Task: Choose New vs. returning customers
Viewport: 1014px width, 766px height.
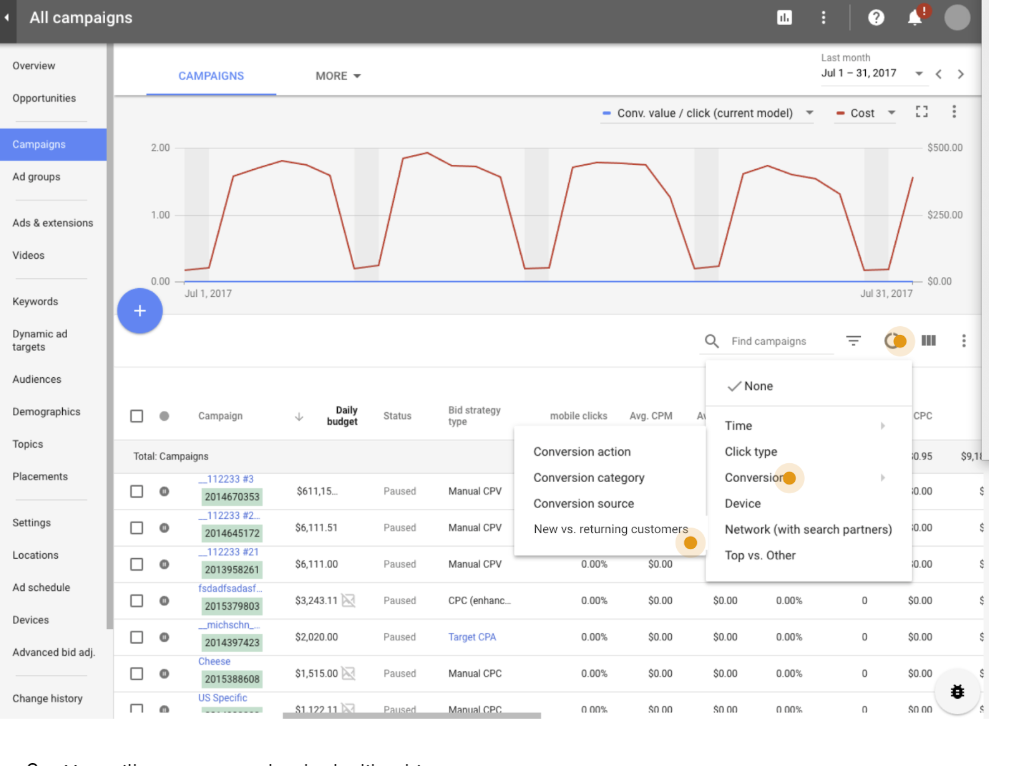Action: pyautogui.click(x=610, y=529)
